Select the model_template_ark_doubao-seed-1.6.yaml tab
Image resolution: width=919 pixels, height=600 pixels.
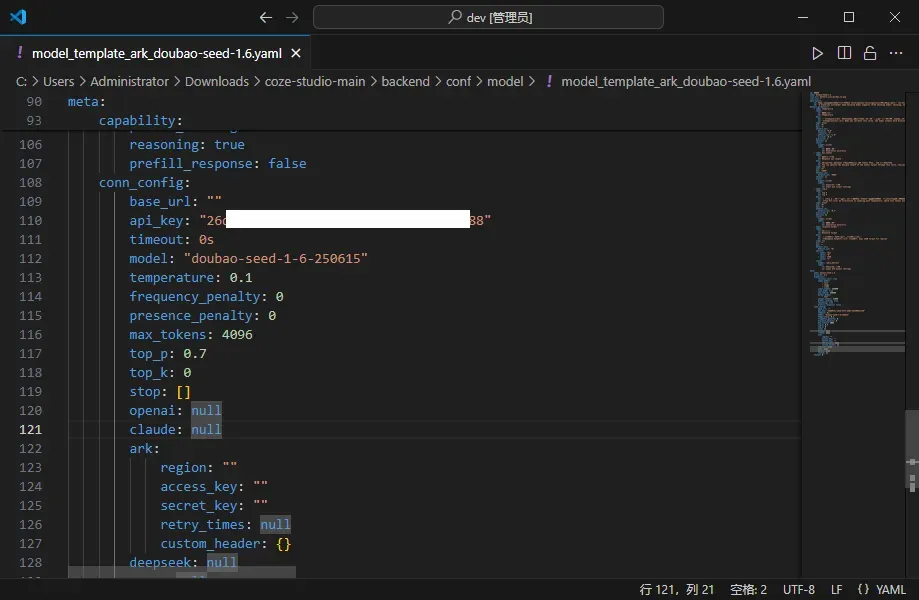156,53
